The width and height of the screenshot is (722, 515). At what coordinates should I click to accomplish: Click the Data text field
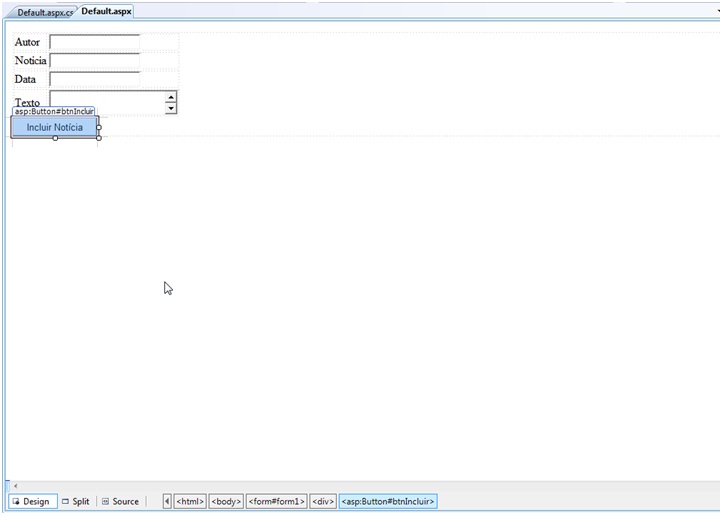click(x=95, y=79)
